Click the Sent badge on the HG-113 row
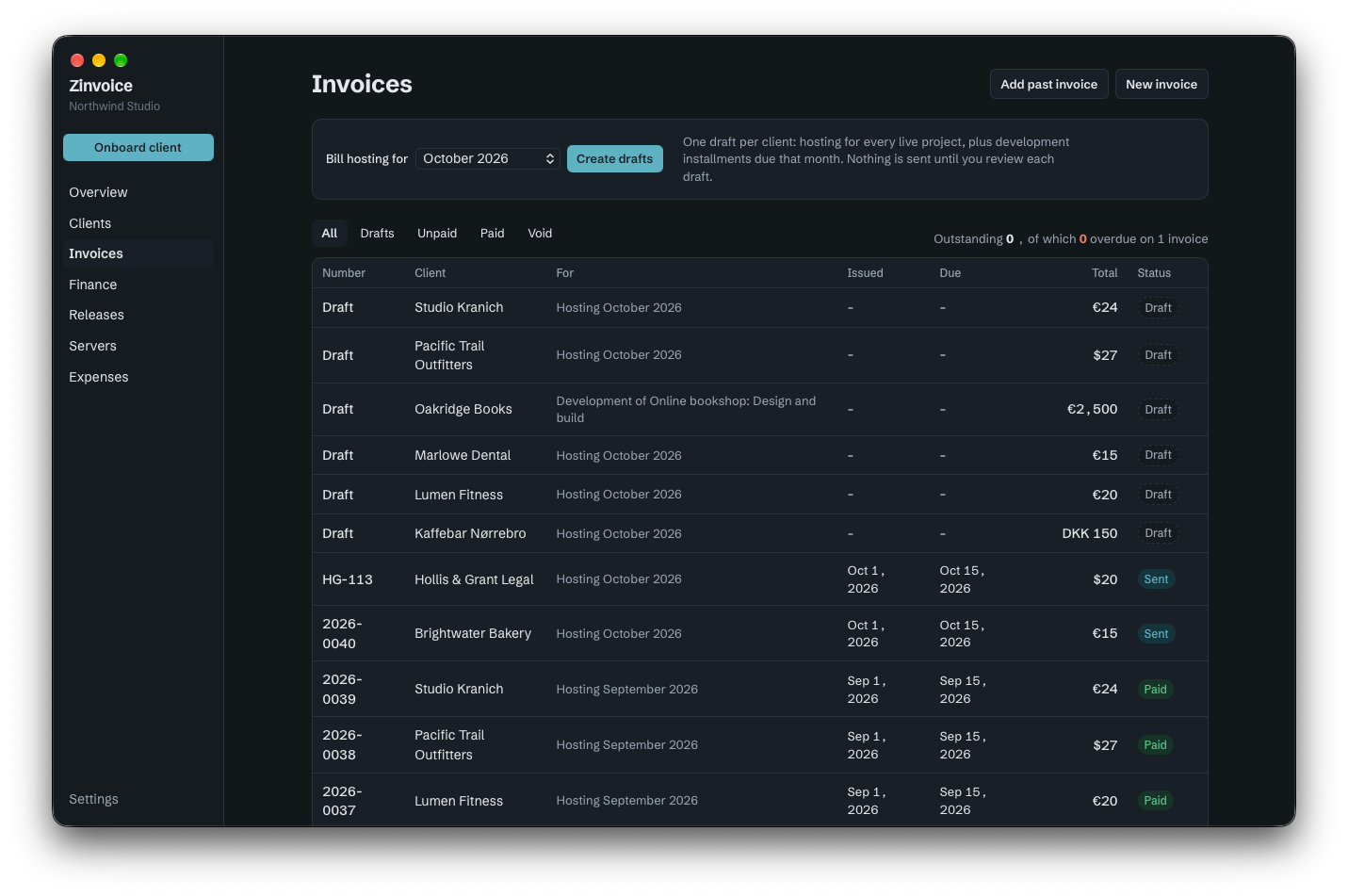1348x896 pixels. tap(1156, 579)
